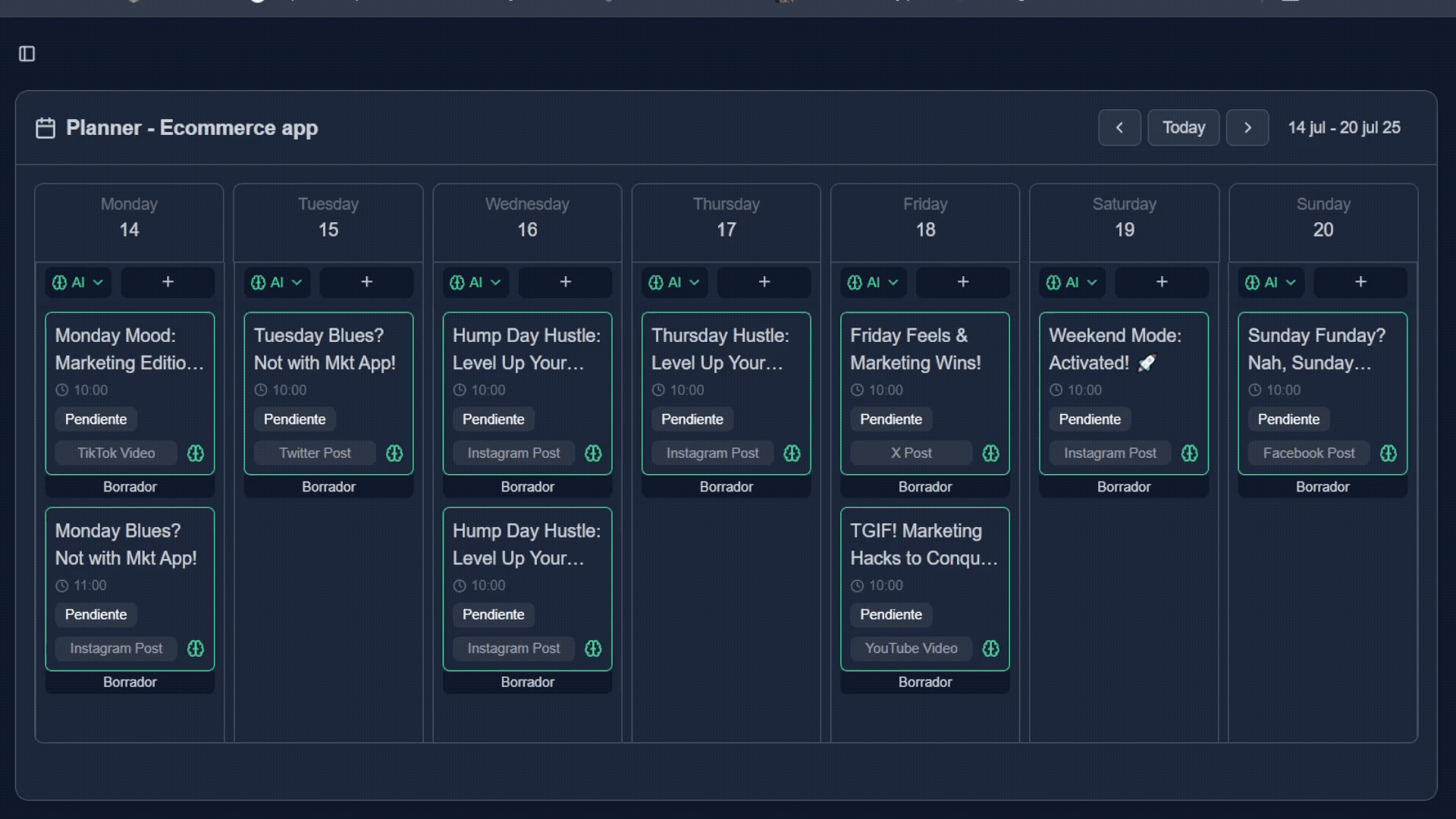Add a new post on Tuesday with plus button
Image resolution: width=1456 pixels, height=819 pixels.
click(x=366, y=282)
